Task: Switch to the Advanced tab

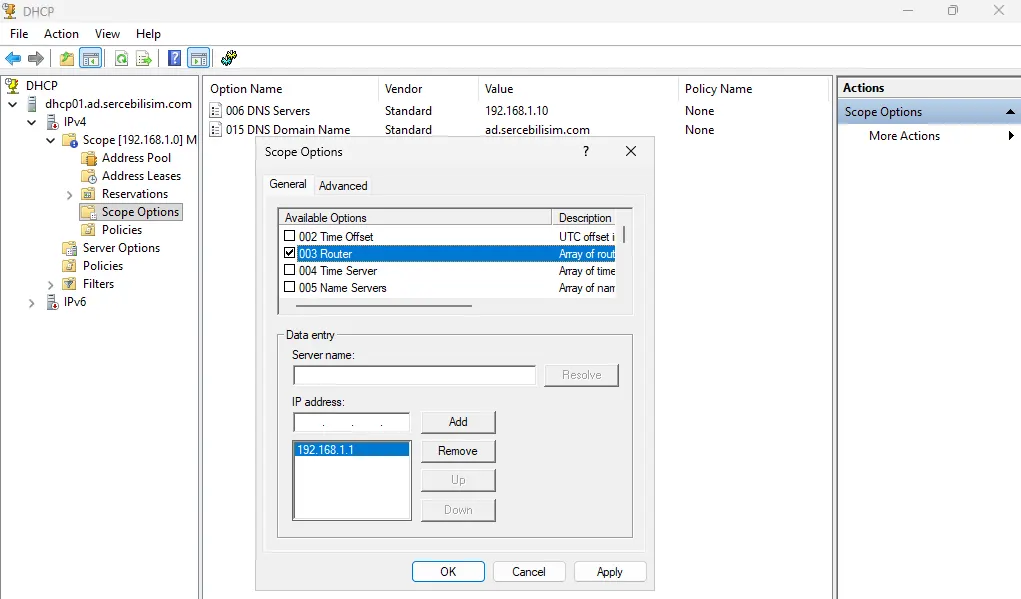Action: (343, 186)
